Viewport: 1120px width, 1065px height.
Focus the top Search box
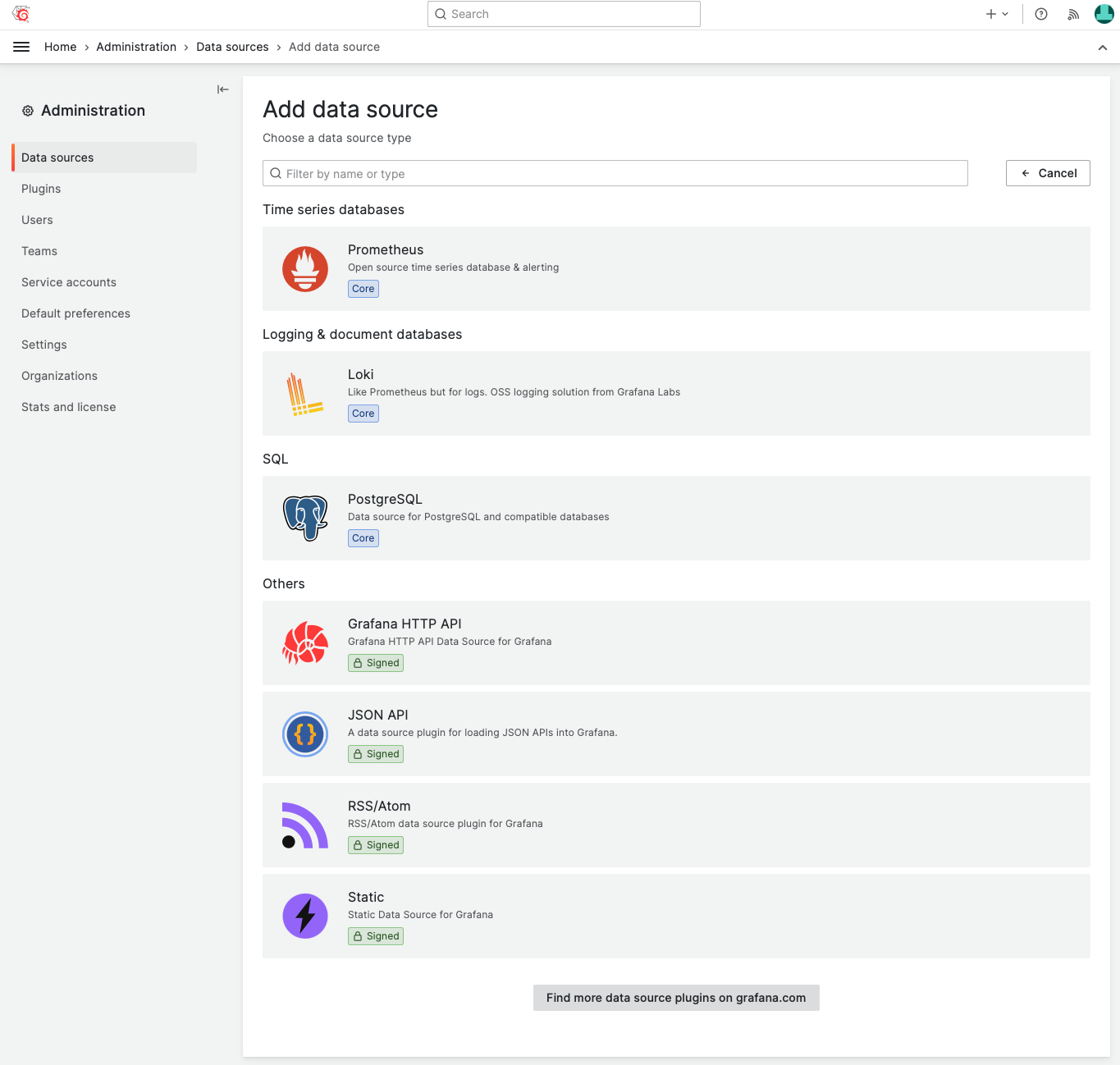(x=564, y=14)
